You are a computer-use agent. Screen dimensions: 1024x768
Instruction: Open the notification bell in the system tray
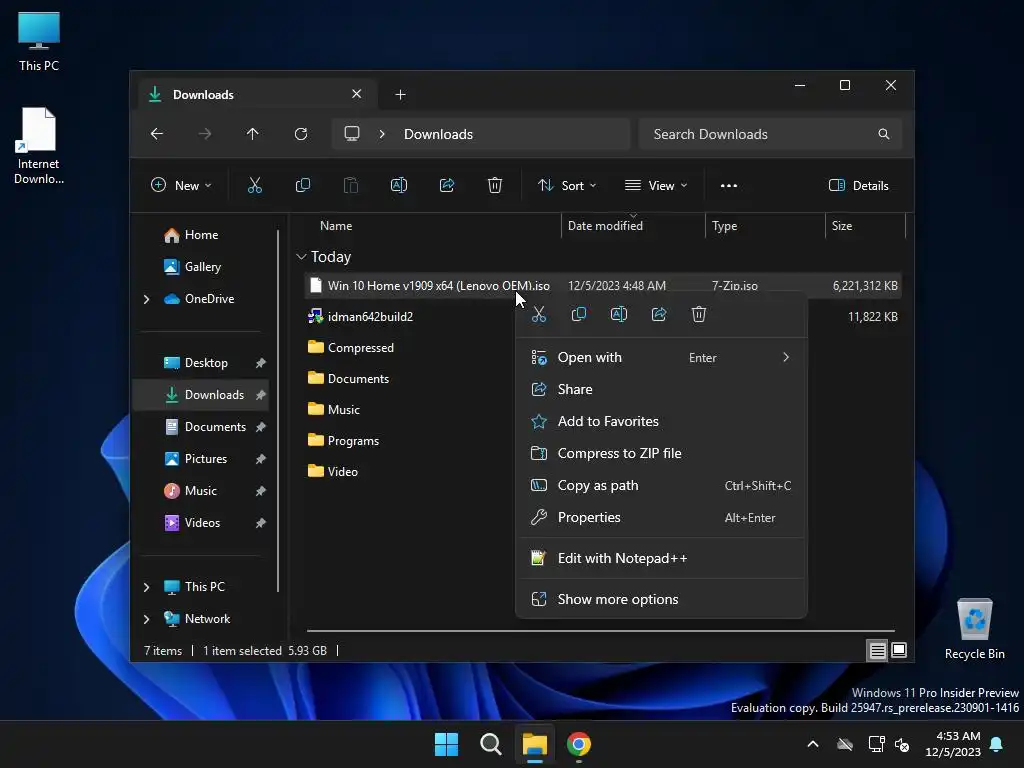click(x=997, y=744)
